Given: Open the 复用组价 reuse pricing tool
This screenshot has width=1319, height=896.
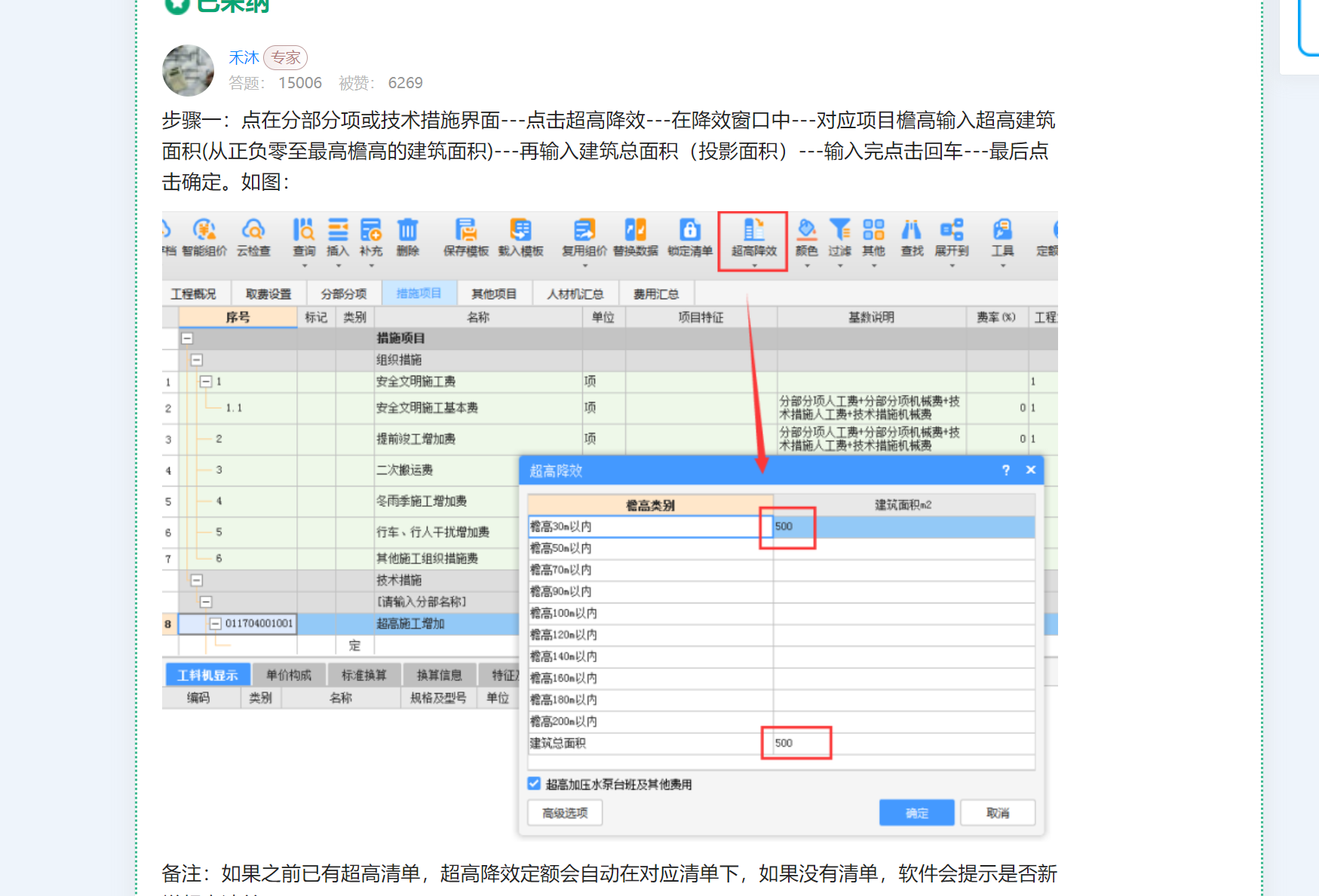Looking at the screenshot, I should (x=584, y=237).
